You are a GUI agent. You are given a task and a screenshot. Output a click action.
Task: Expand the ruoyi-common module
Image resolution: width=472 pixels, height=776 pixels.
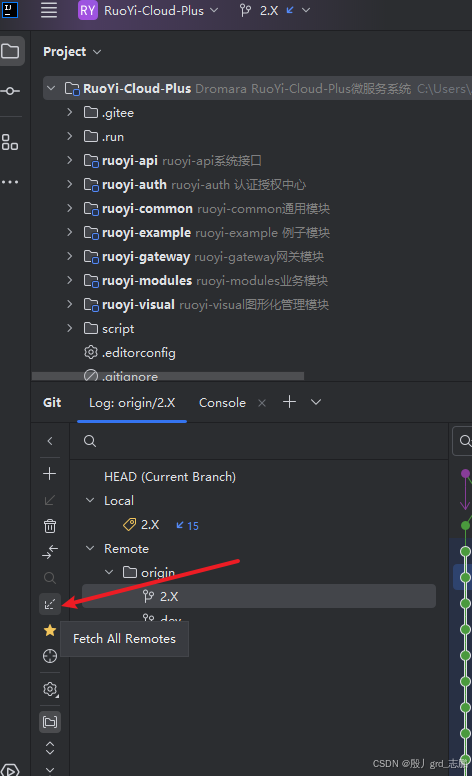point(70,208)
